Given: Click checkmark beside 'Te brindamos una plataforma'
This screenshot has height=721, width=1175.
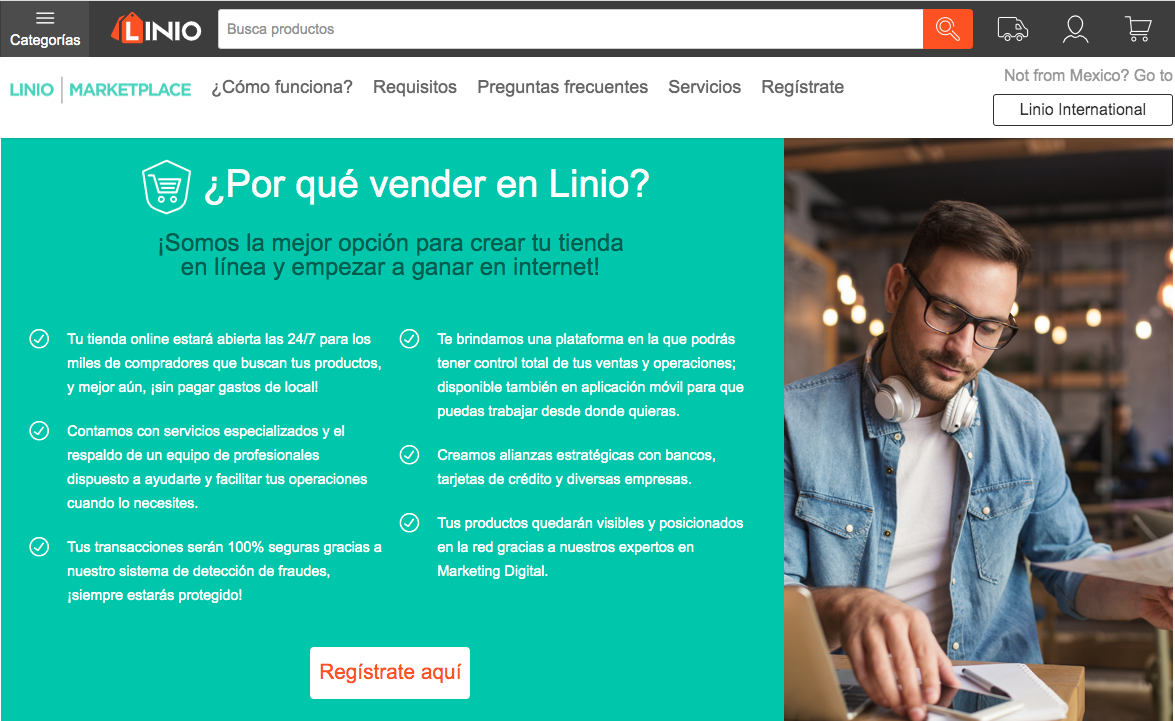Looking at the screenshot, I should pyautogui.click(x=409, y=339).
